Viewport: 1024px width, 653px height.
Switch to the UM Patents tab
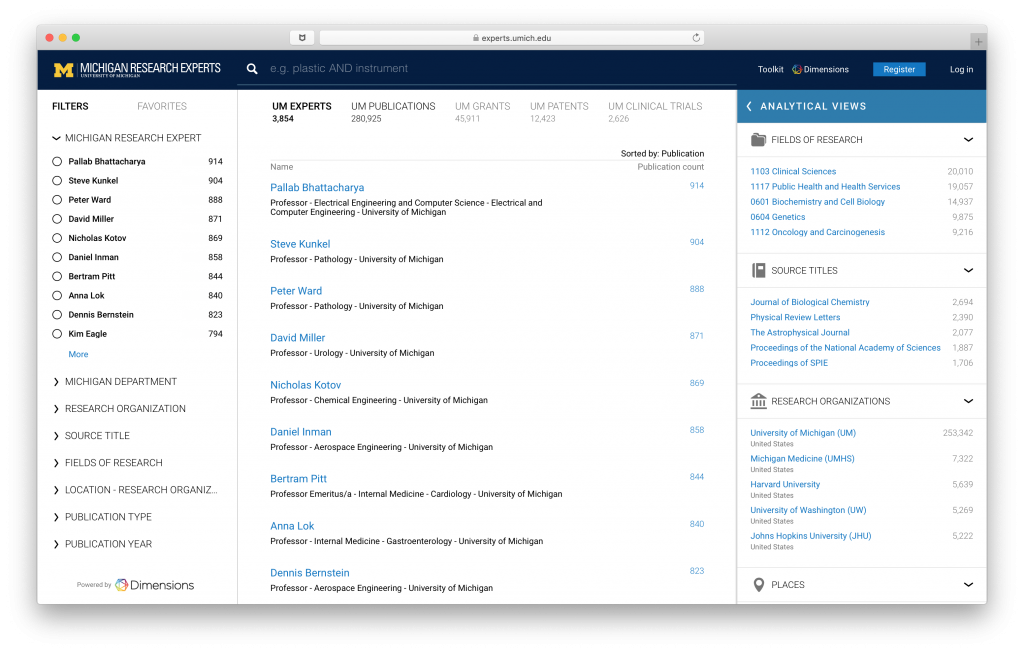559,112
